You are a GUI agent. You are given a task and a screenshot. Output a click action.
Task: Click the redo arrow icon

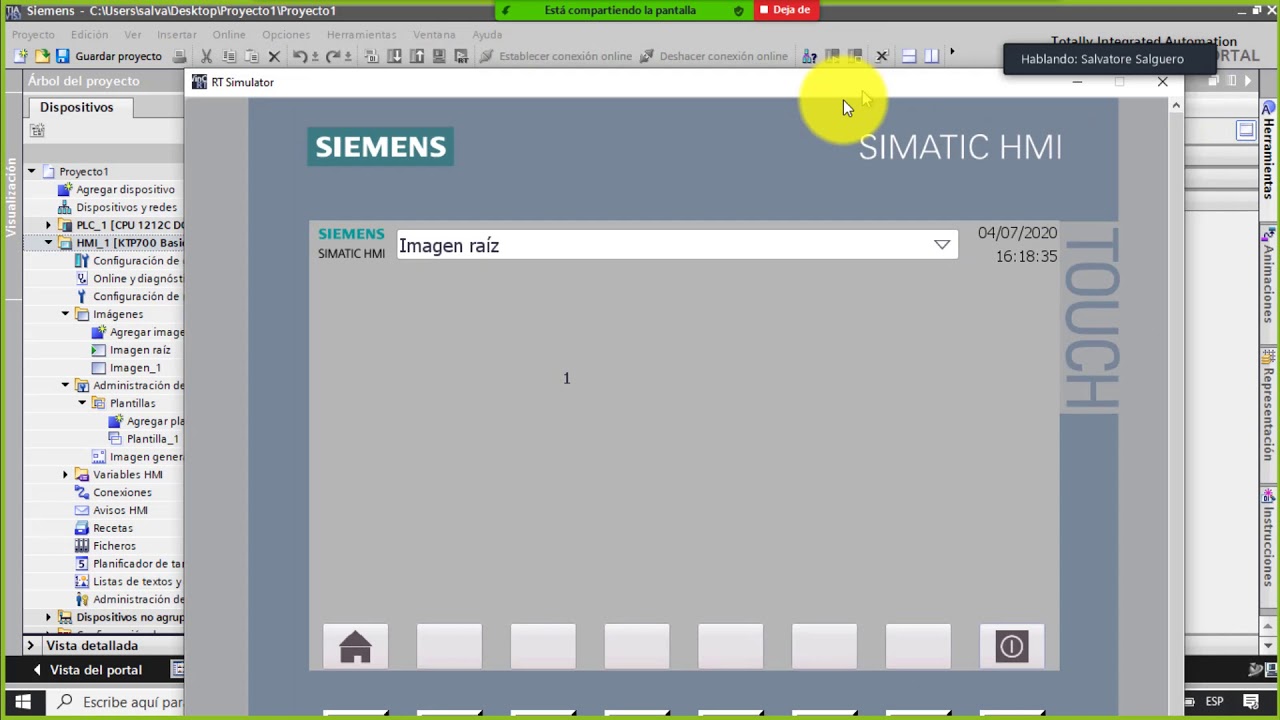333,56
